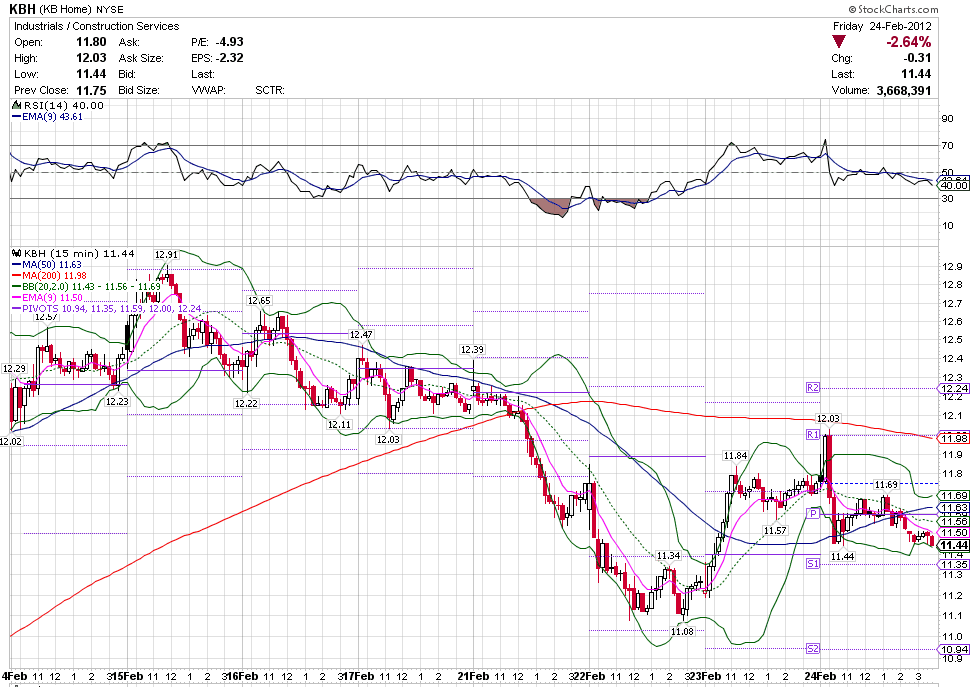Screen dimensions: 980x687
Task: Click the 10.94 pivot tag on price axis
Action: 954,649
